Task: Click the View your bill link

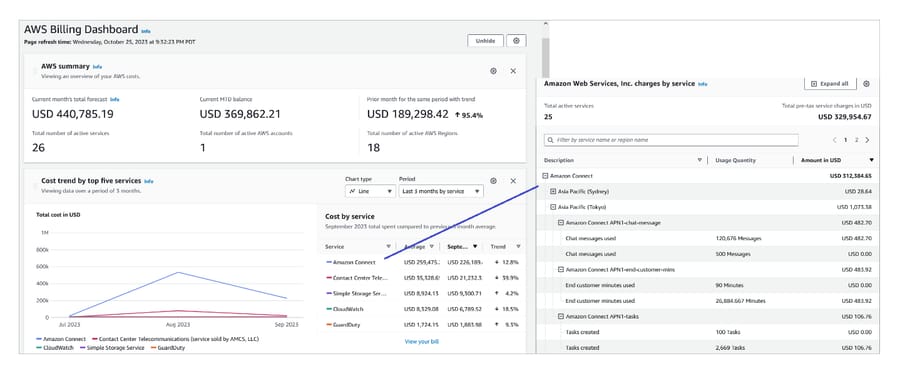Action: [x=422, y=341]
